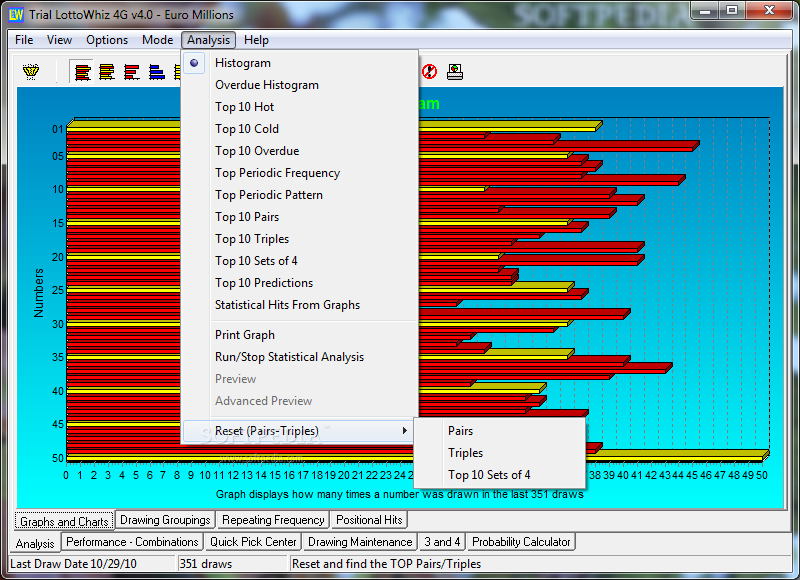The height and width of the screenshot is (580, 800).
Task: Choose Triples in the Reset submenu
Action: coord(500,452)
